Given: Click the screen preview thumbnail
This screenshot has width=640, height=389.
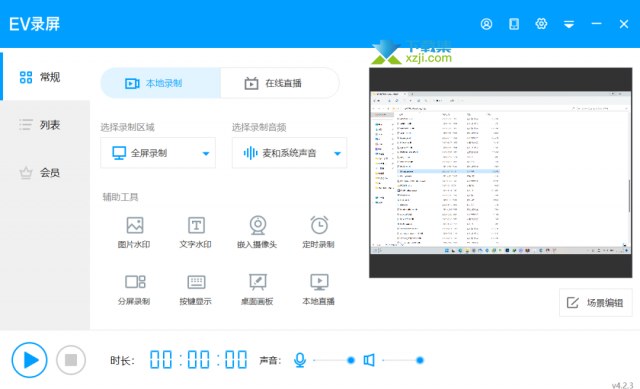Looking at the screenshot, I should coord(500,173).
